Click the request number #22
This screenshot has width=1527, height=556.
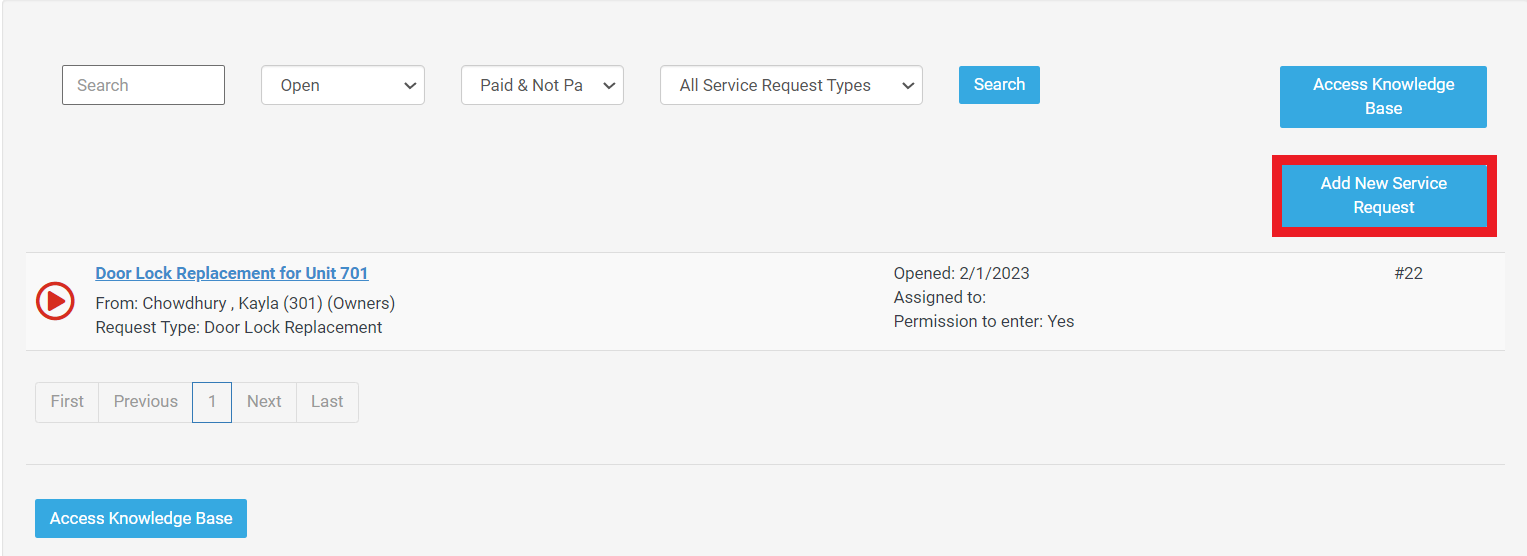pos(1408,273)
